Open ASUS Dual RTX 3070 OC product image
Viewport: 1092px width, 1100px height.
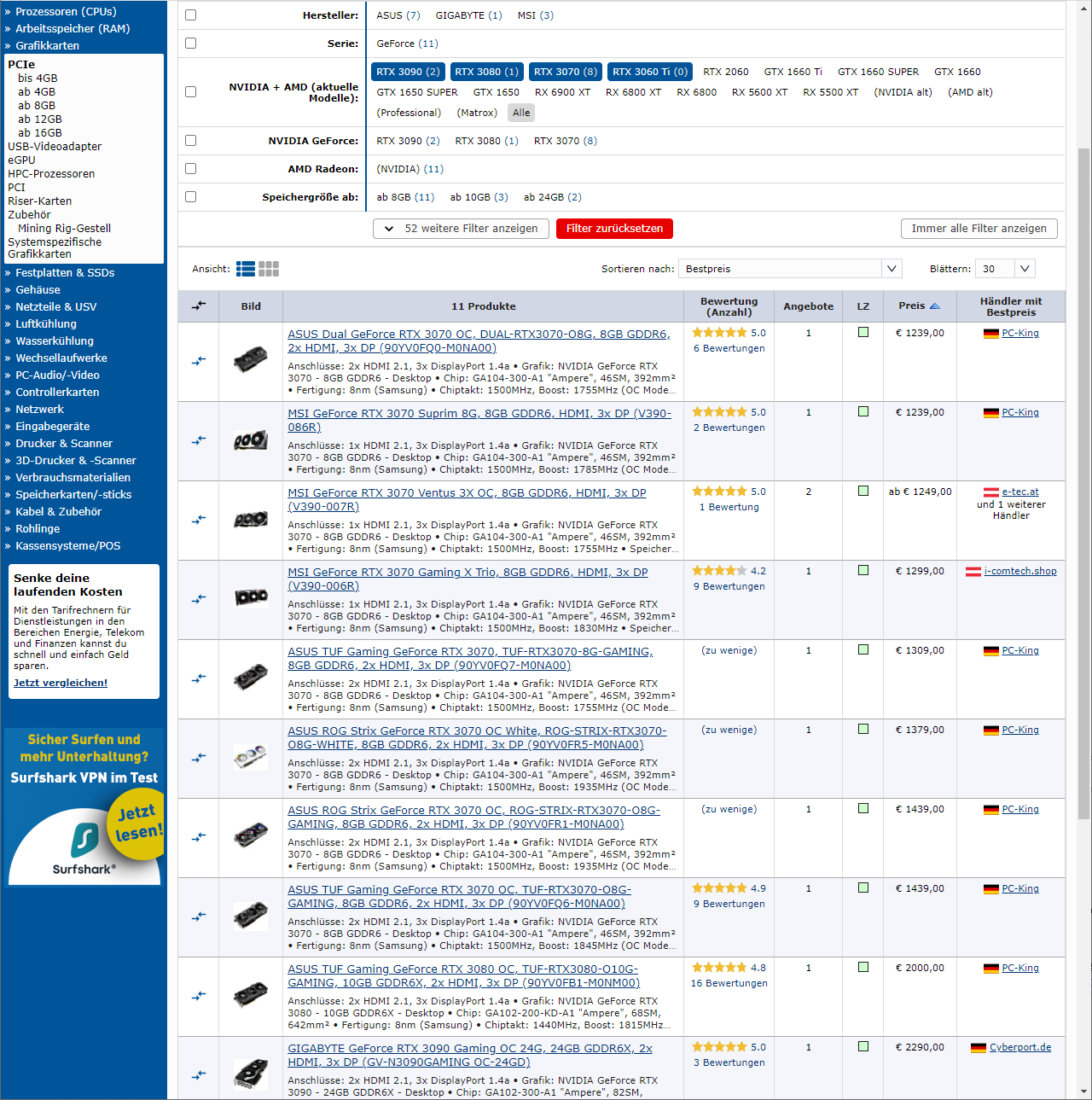(251, 361)
